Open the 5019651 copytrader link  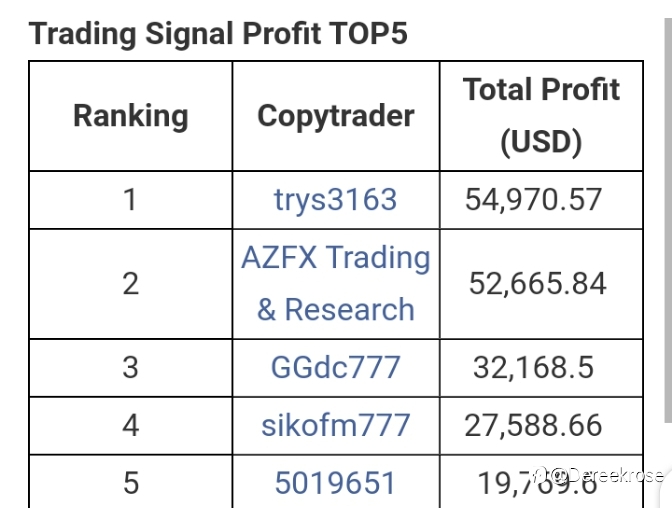[x=335, y=484]
